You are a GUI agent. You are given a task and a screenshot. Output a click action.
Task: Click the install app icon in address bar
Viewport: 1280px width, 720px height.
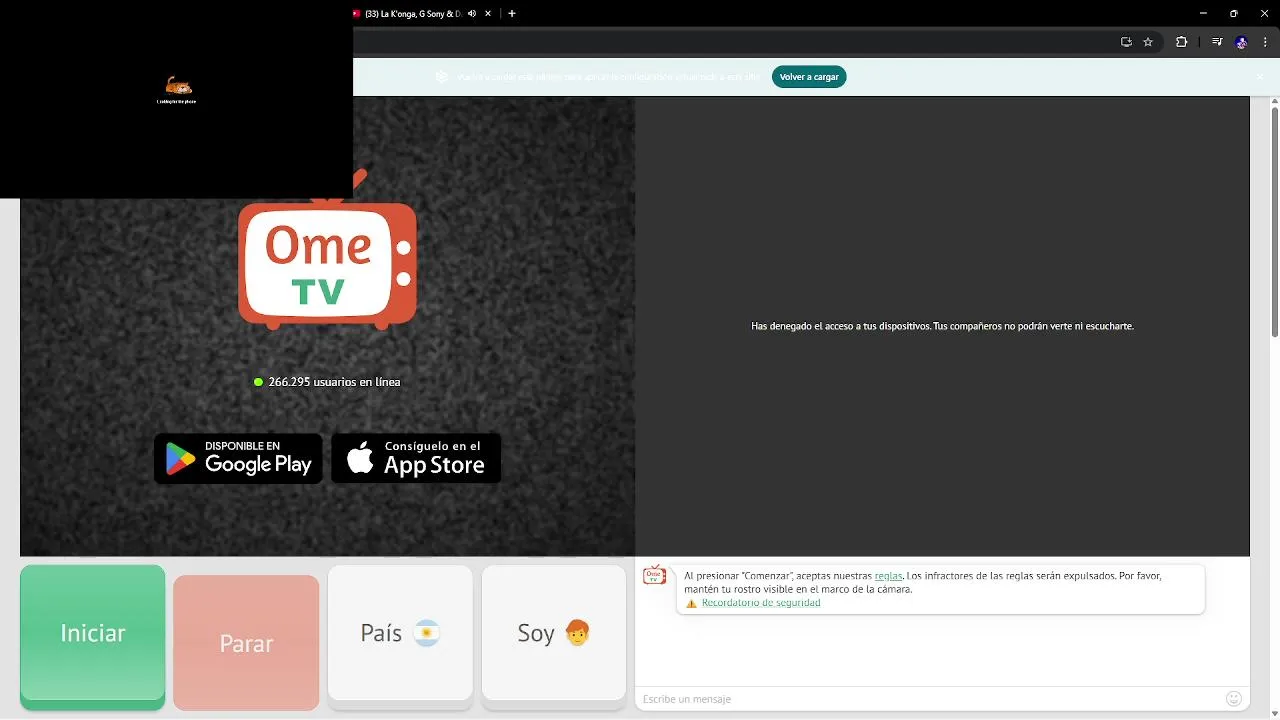(x=1126, y=42)
